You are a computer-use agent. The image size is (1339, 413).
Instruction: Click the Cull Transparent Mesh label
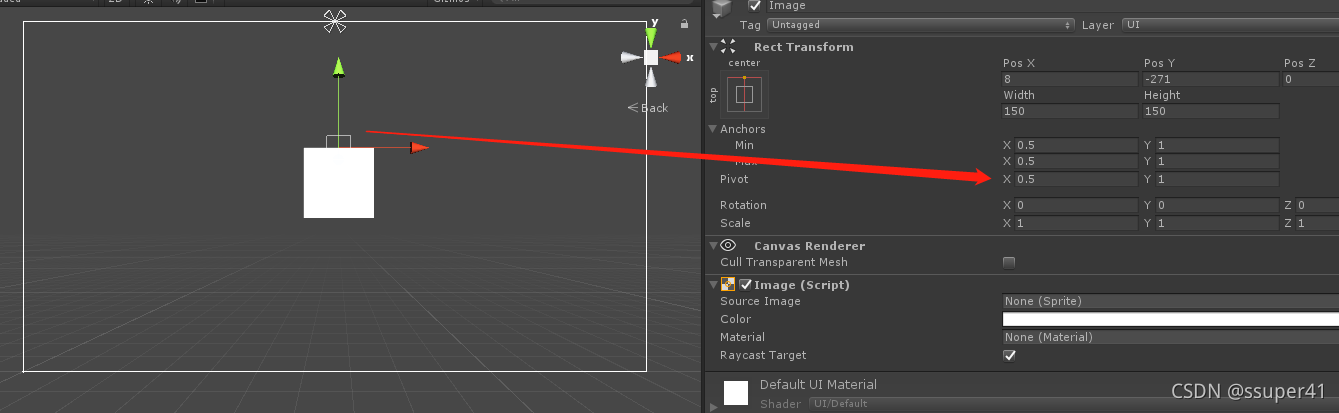783,262
